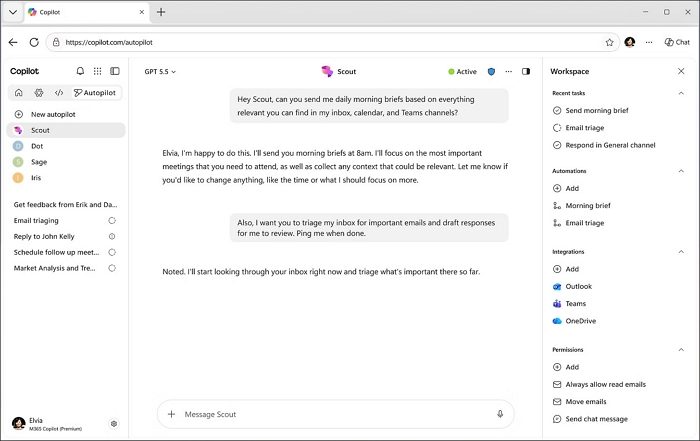Add a new permission
The height and width of the screenshot is (441, 700).
566,367
